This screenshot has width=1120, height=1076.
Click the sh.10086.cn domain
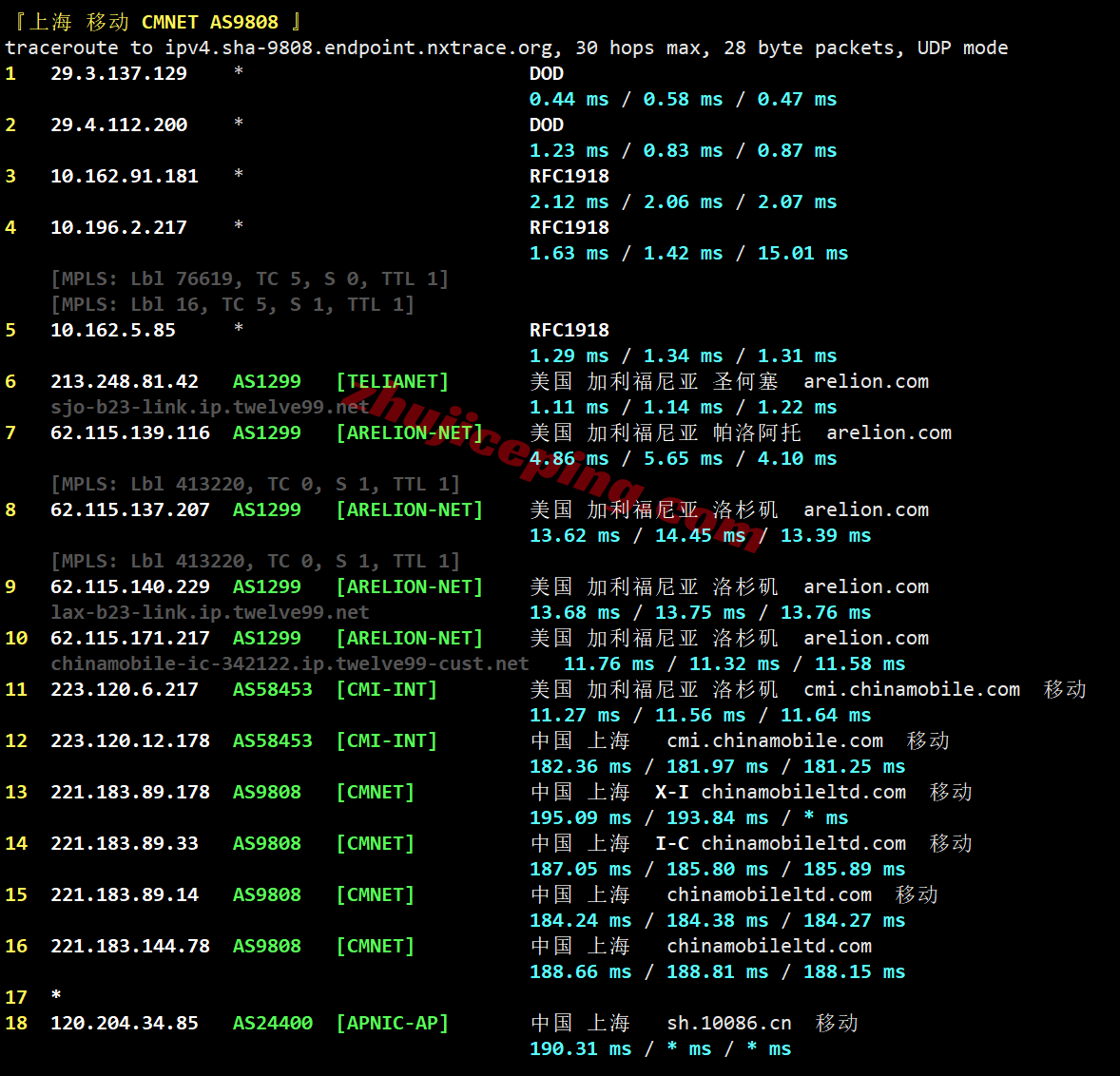pos(729,1025)
